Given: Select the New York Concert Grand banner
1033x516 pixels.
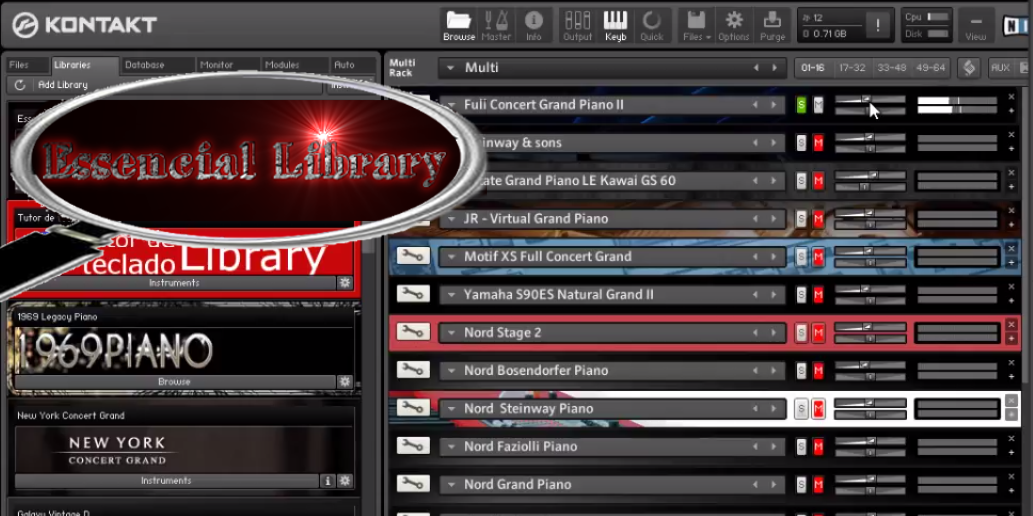Looking at the screenshot, I should click(x=184, y=448).
